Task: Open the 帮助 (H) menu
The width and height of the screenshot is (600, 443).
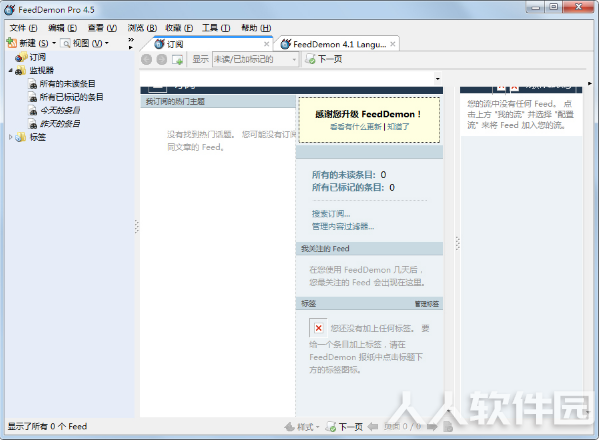Action: pyautogui.click(x=256, y=28)
